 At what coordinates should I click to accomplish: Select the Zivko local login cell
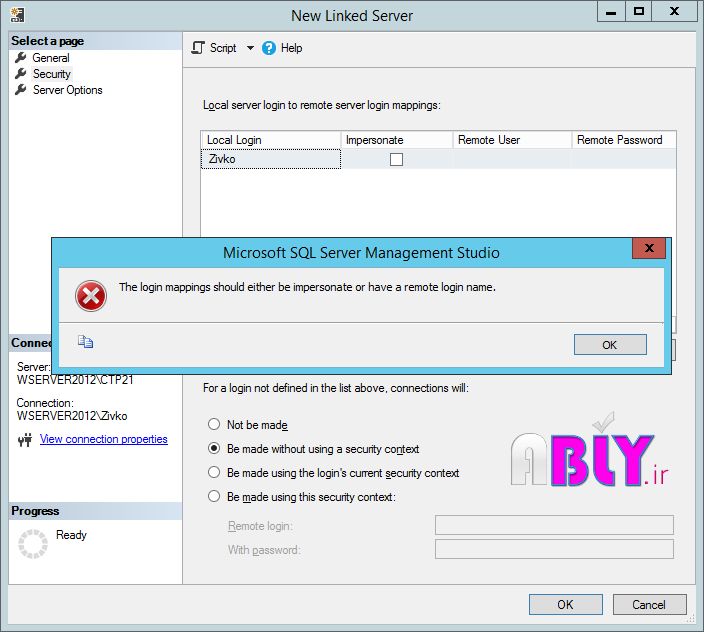coord(271,159)
